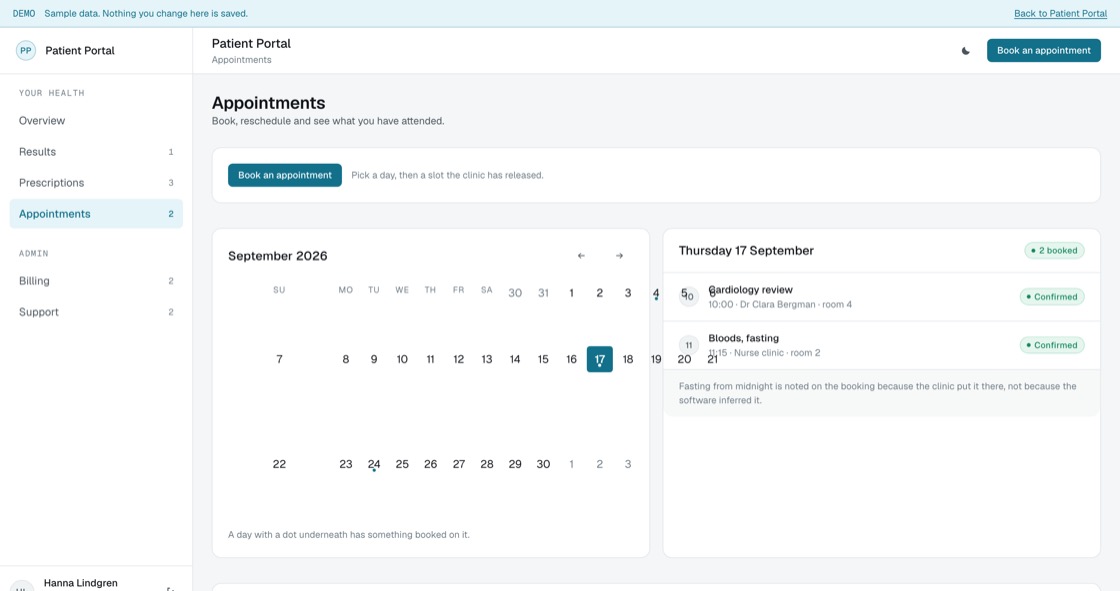Open the Bloods, fasting appointment
Viewport: 1120px width, 591px height.
pyautogui.click(x=881, y=345)
